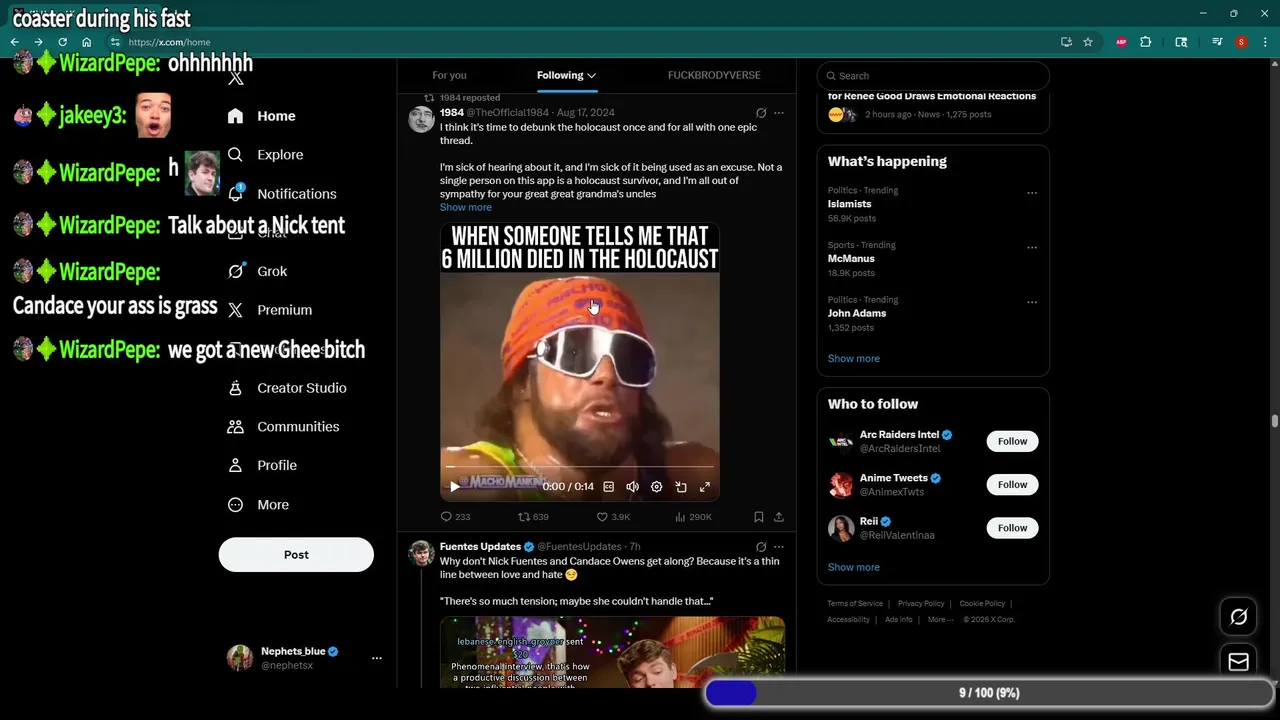Click the white Post button
The image size is (1280, 720).
pos(296,555)
